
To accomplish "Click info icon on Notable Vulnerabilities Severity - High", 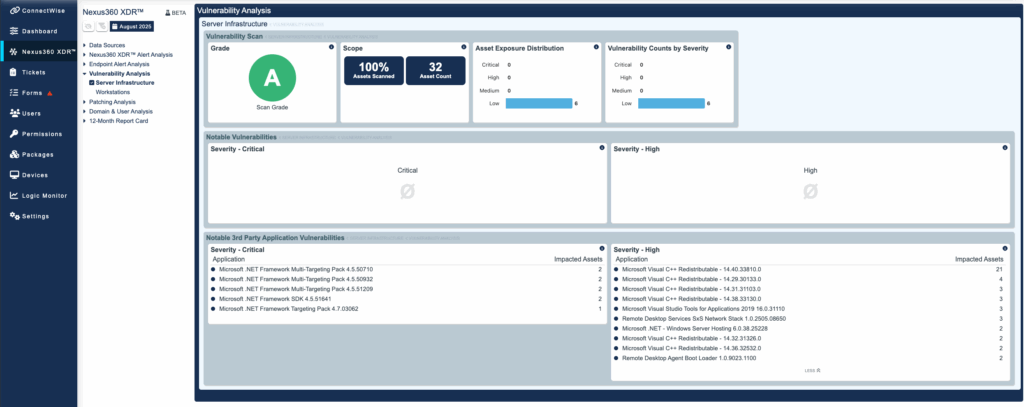I will 1004,148.
